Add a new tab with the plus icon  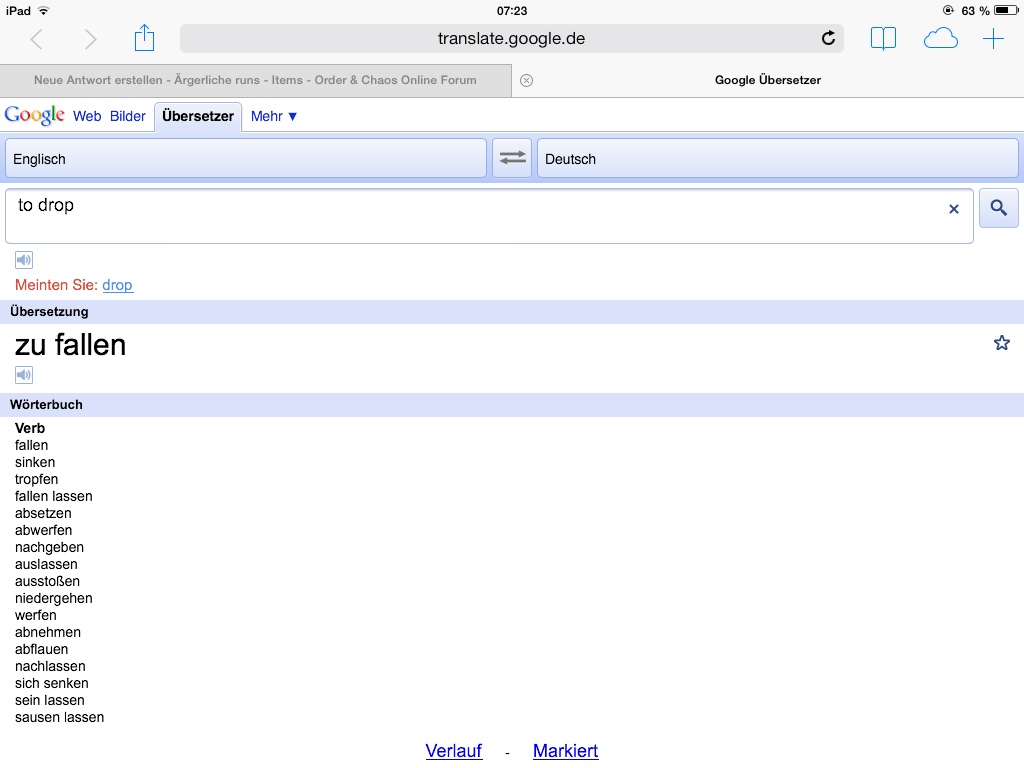pos(993,39)
